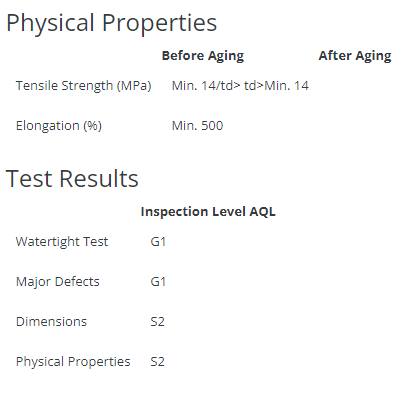Click the word AQL in the table header

point(263,212)
